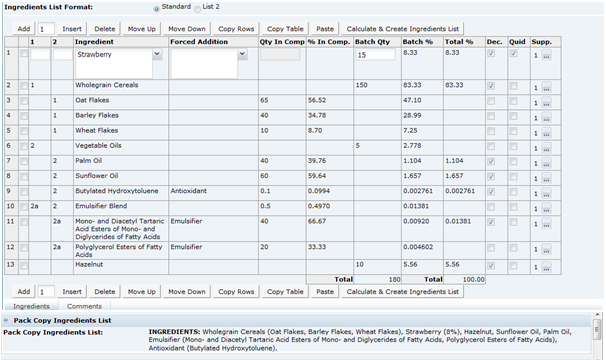Click the Qty In Comp field for Strawberry
This screenshot has height=360, width=606.
pyautogui.click(x=280, y=54)
